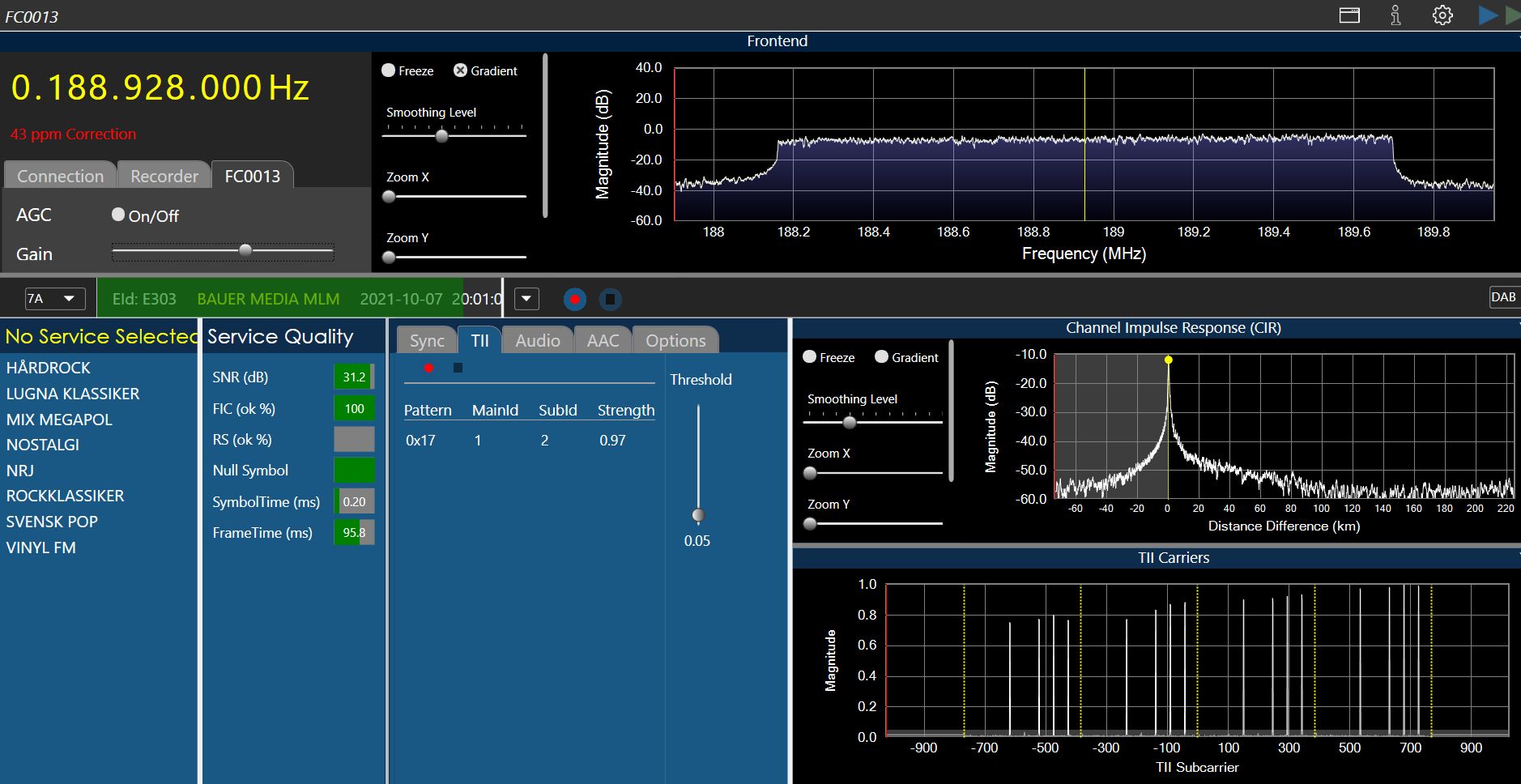1521x784 pixels.
Task: Toggle the AGC On/Off radio button
Action: (118, 215)
